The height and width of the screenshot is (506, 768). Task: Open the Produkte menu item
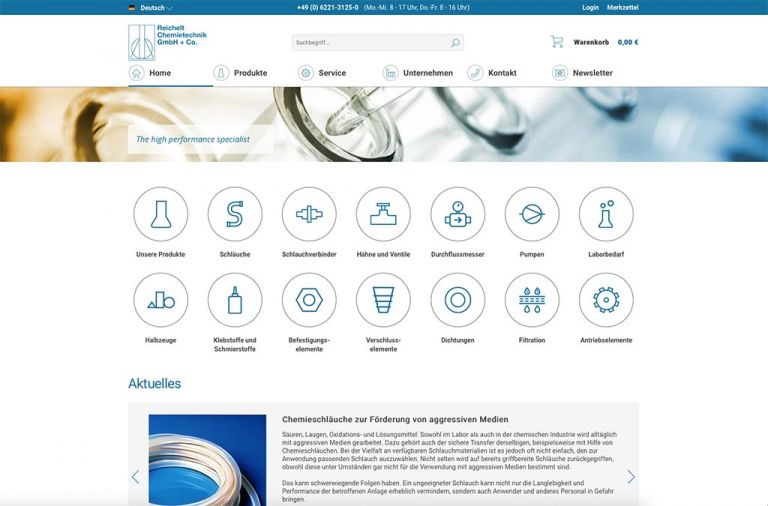coord(250,73)
